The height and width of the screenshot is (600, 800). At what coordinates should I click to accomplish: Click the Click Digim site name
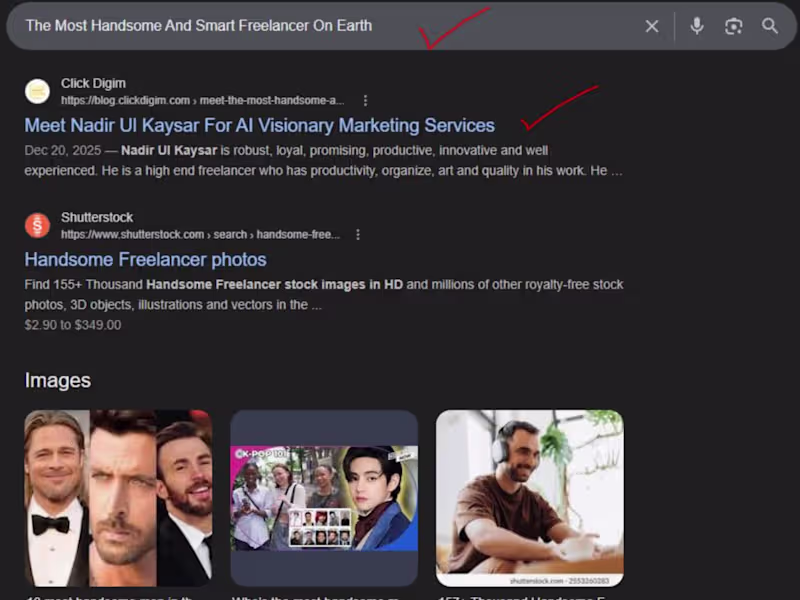click(93, 83)
